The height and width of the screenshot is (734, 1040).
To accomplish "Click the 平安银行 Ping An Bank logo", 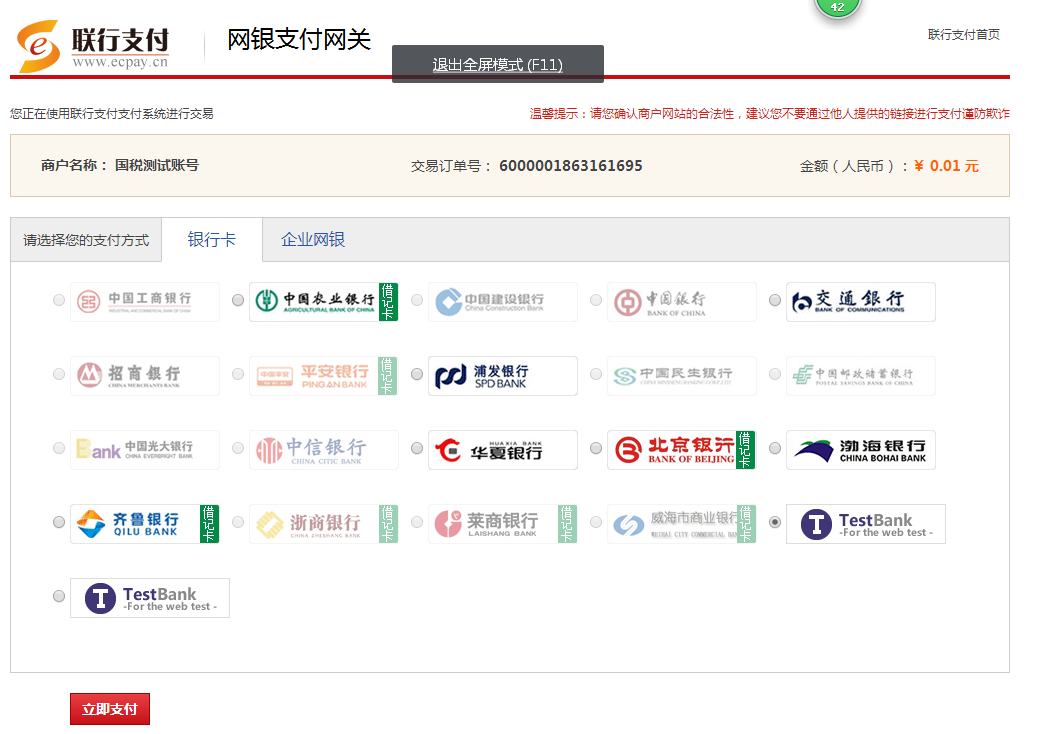I will pyautogui.click(x=324, y=376).
